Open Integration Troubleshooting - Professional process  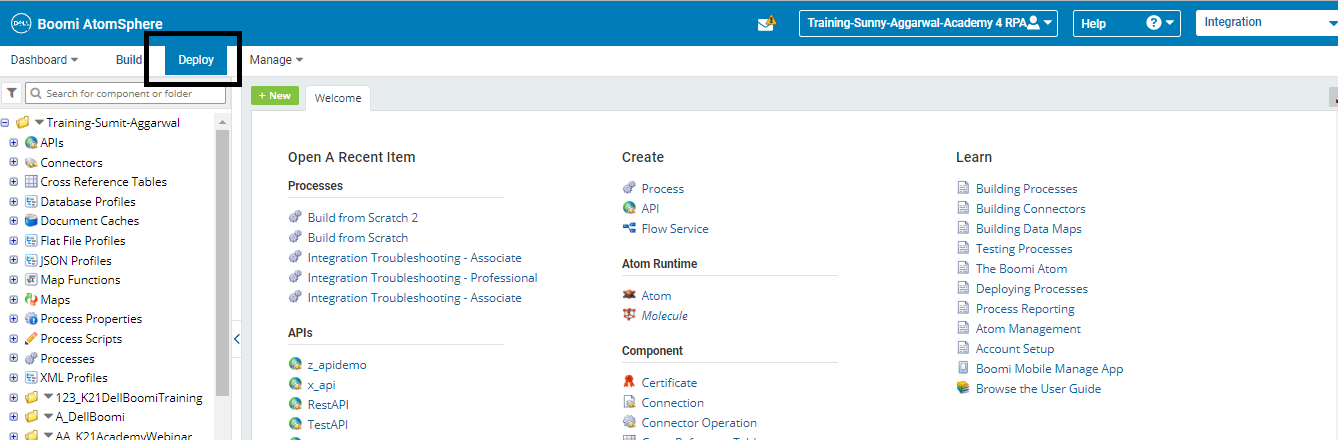(x=423, y=278)
